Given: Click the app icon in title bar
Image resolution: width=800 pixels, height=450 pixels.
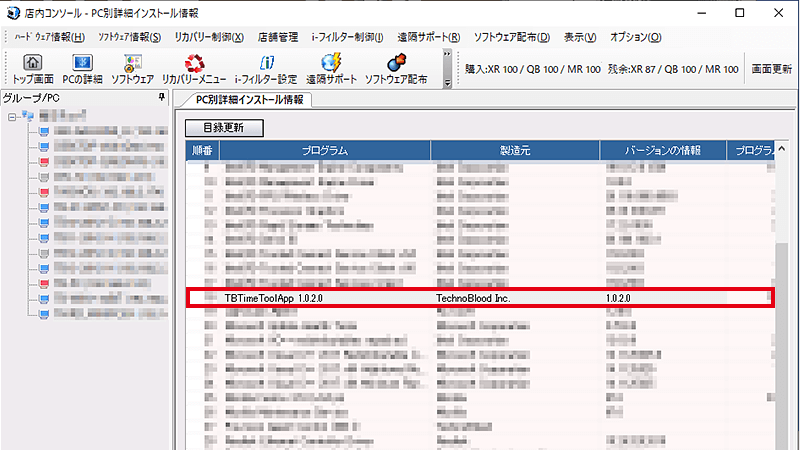Looking at the screenshot, I should pos(13,13).
